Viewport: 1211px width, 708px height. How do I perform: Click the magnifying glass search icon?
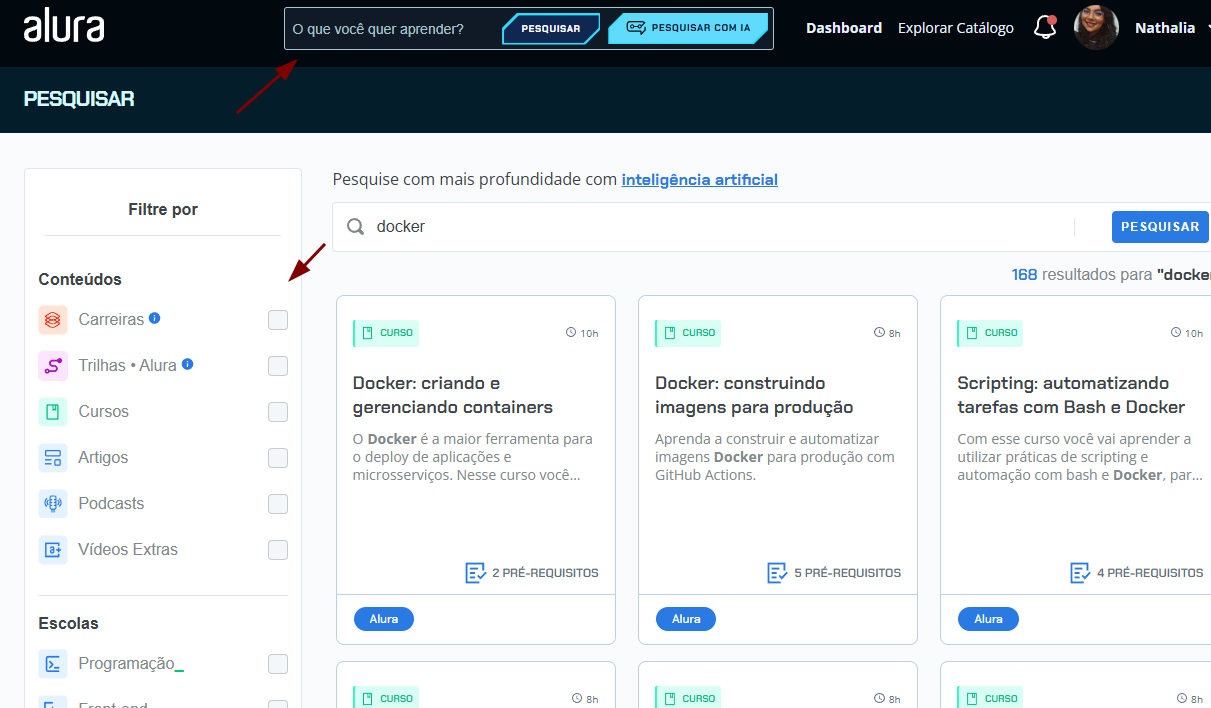[355, 226]
